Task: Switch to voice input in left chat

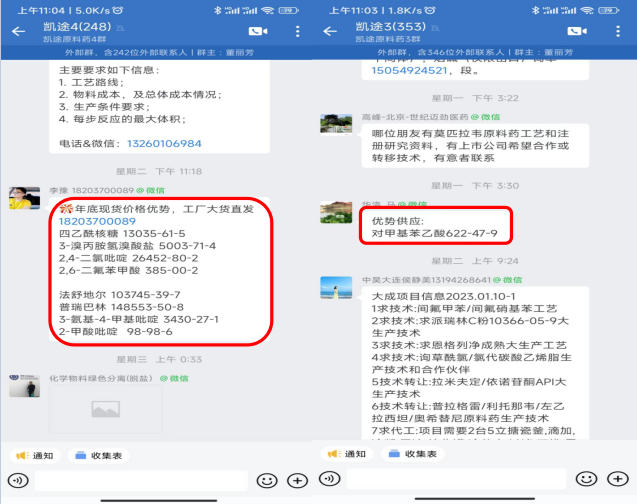Action: point(18,481)
